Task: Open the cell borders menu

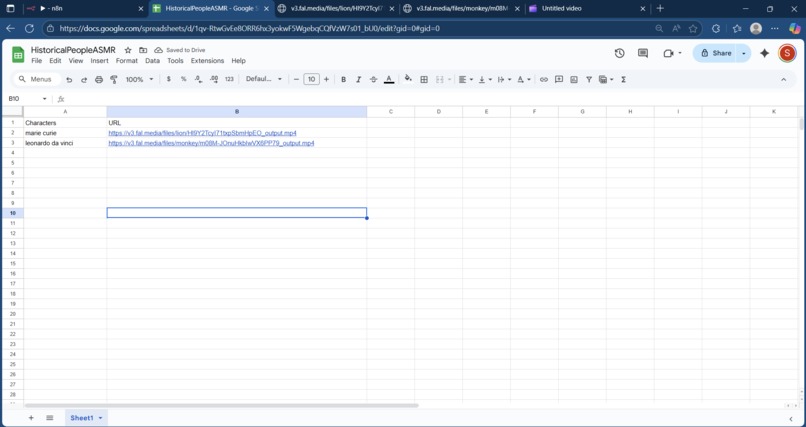Action: coord(424,80)
